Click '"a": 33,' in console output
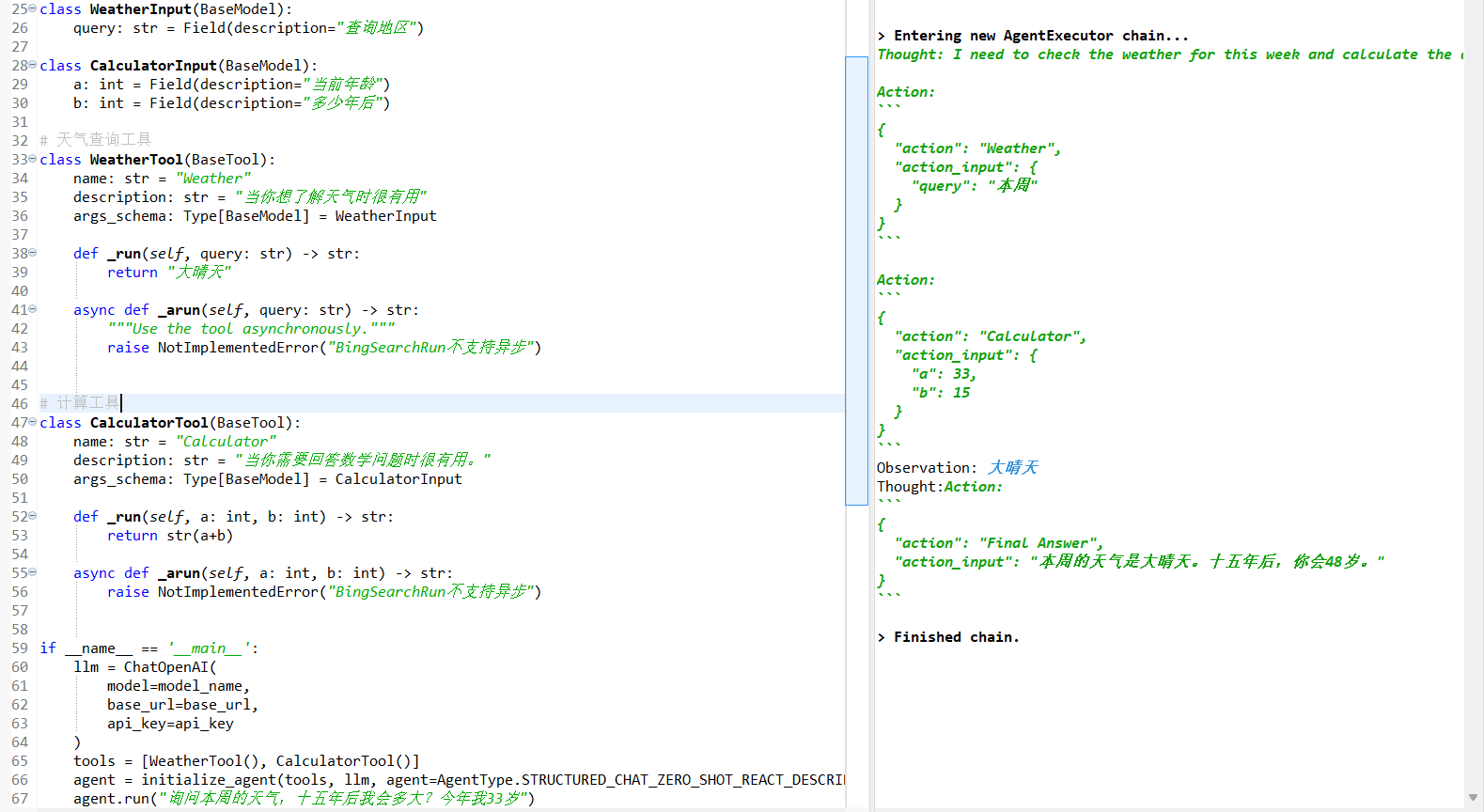 (945, 374)
